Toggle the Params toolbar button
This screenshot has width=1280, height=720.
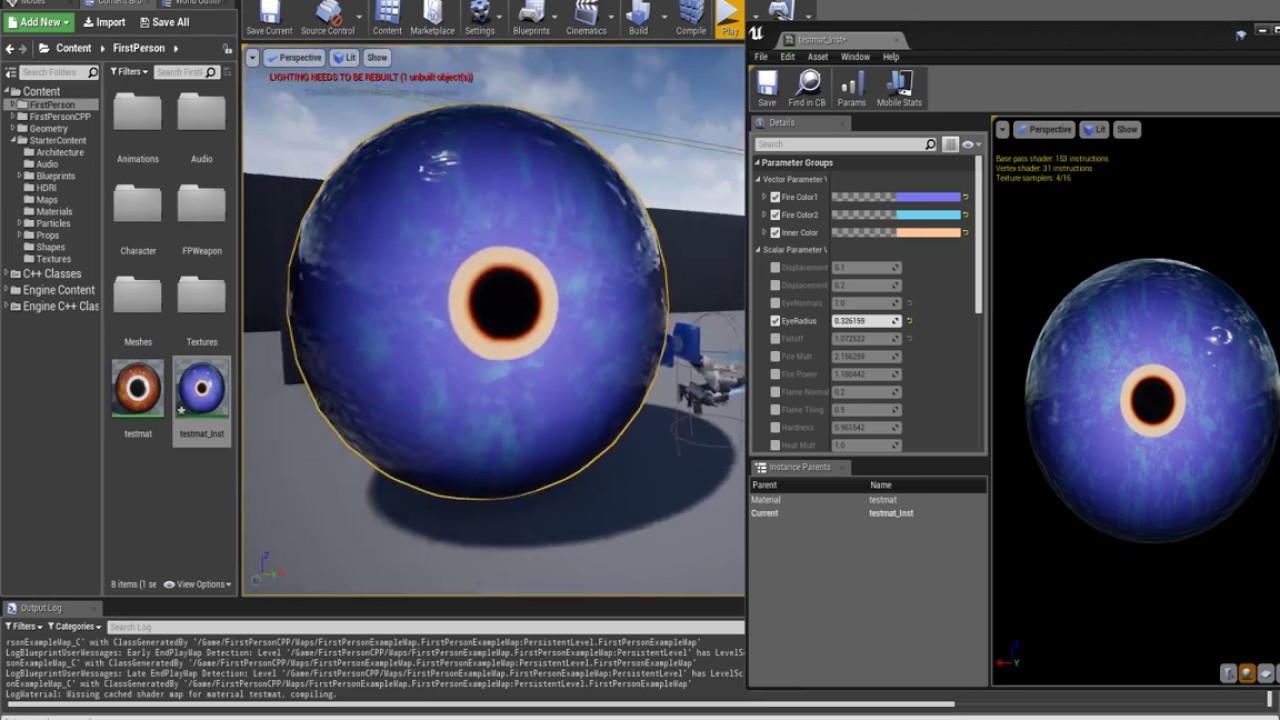pyautogui.click(x=852, y=88)
